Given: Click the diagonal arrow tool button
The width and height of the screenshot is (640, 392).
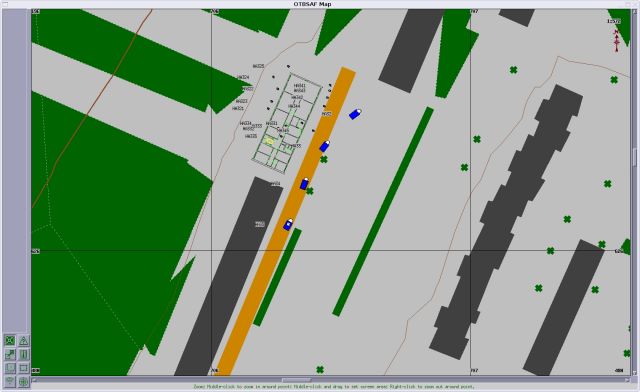Looking at the screenshot, I should (x=10, y=354).
